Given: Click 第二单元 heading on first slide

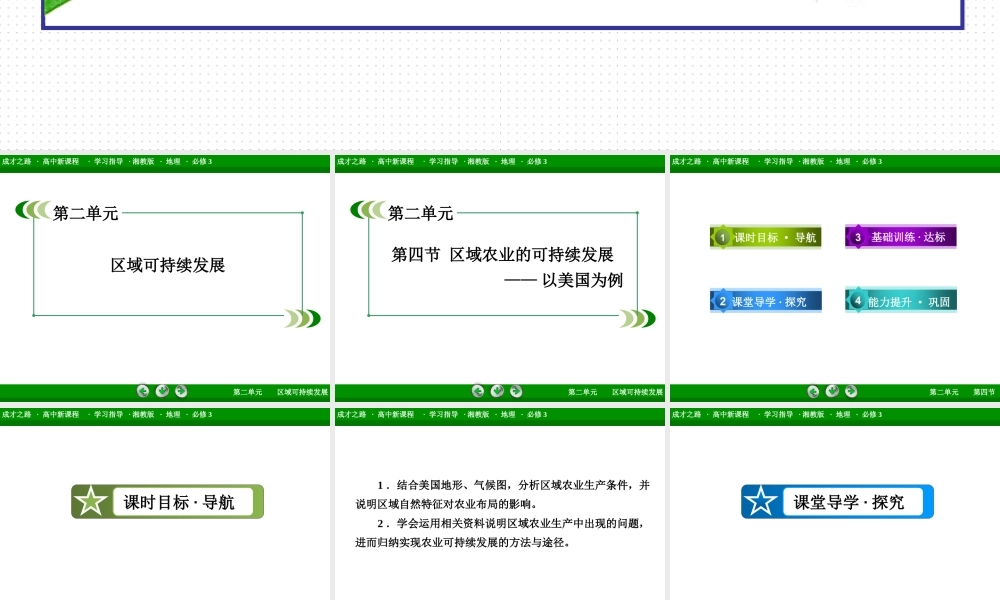Looking at the screenshot, I should tap(86, 213).
